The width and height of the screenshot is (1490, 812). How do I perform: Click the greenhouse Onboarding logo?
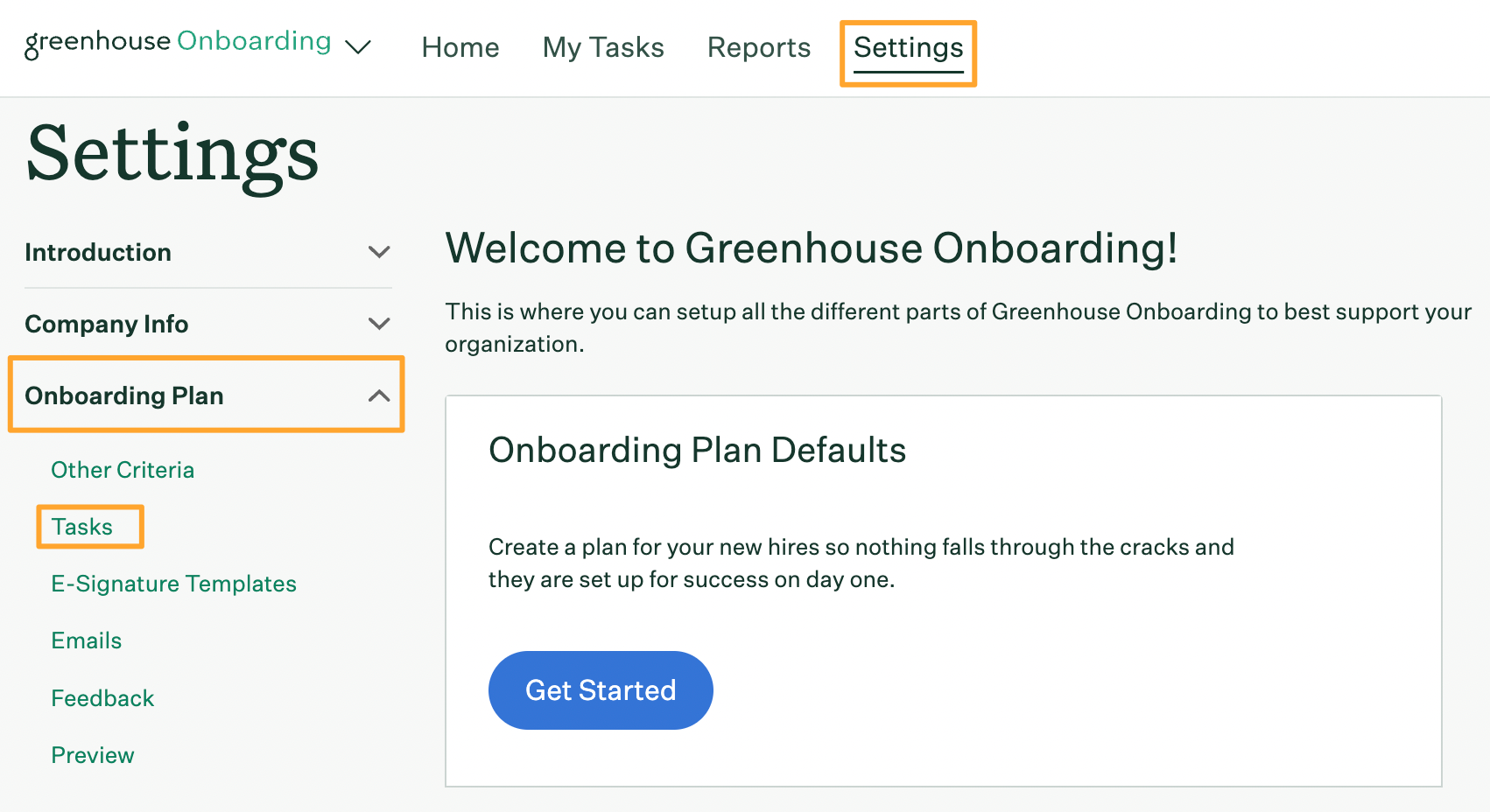pyautogui.click(x=178, y=43)
